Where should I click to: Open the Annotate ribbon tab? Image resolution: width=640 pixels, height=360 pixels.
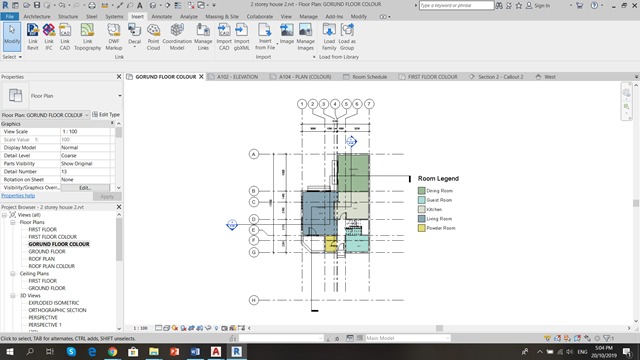pyautogui.click(x=162, y=16)
